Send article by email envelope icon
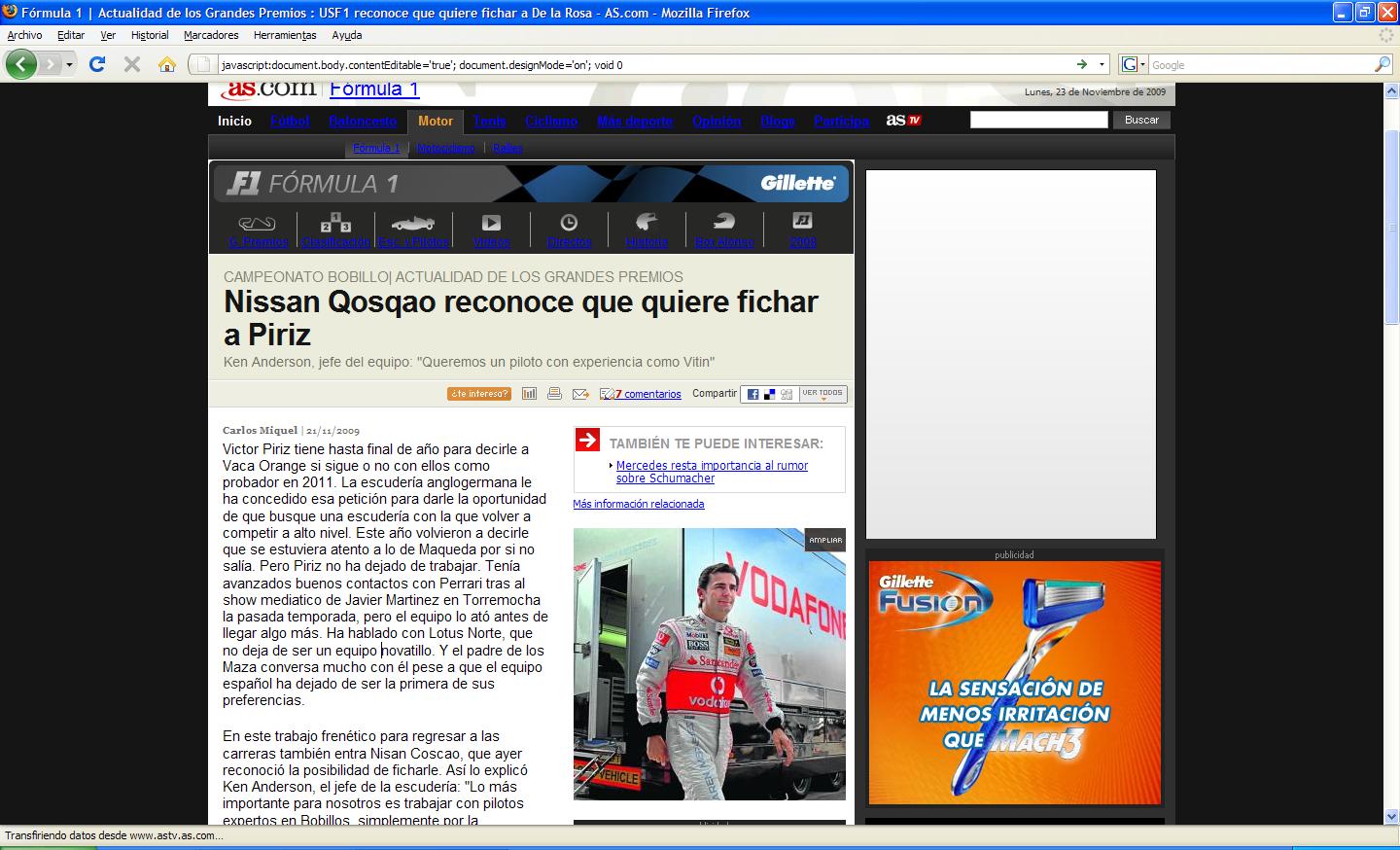 tap(580, 394)
